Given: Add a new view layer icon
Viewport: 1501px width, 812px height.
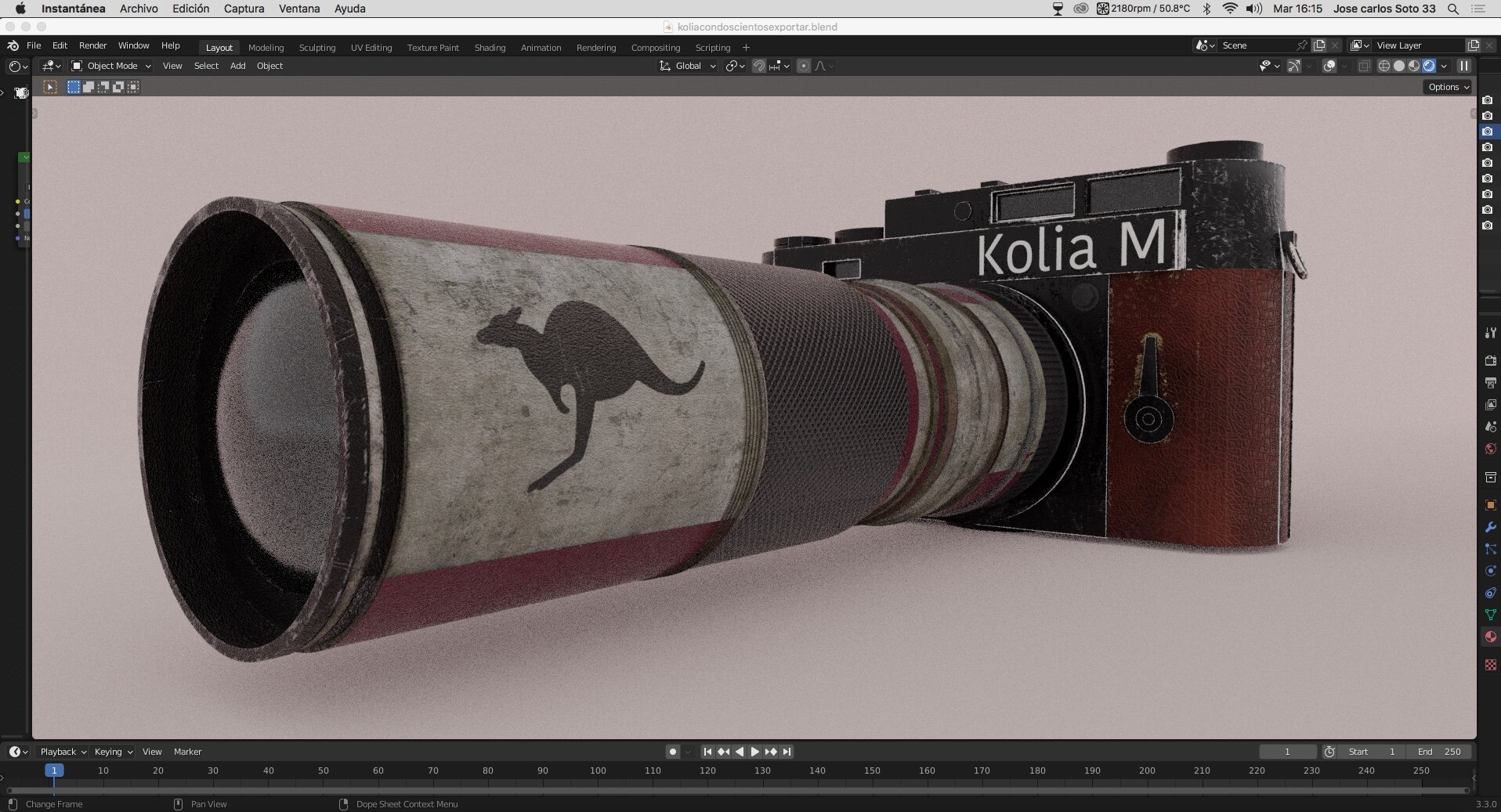Looking at the screenshot, I should click(1474, 45).
